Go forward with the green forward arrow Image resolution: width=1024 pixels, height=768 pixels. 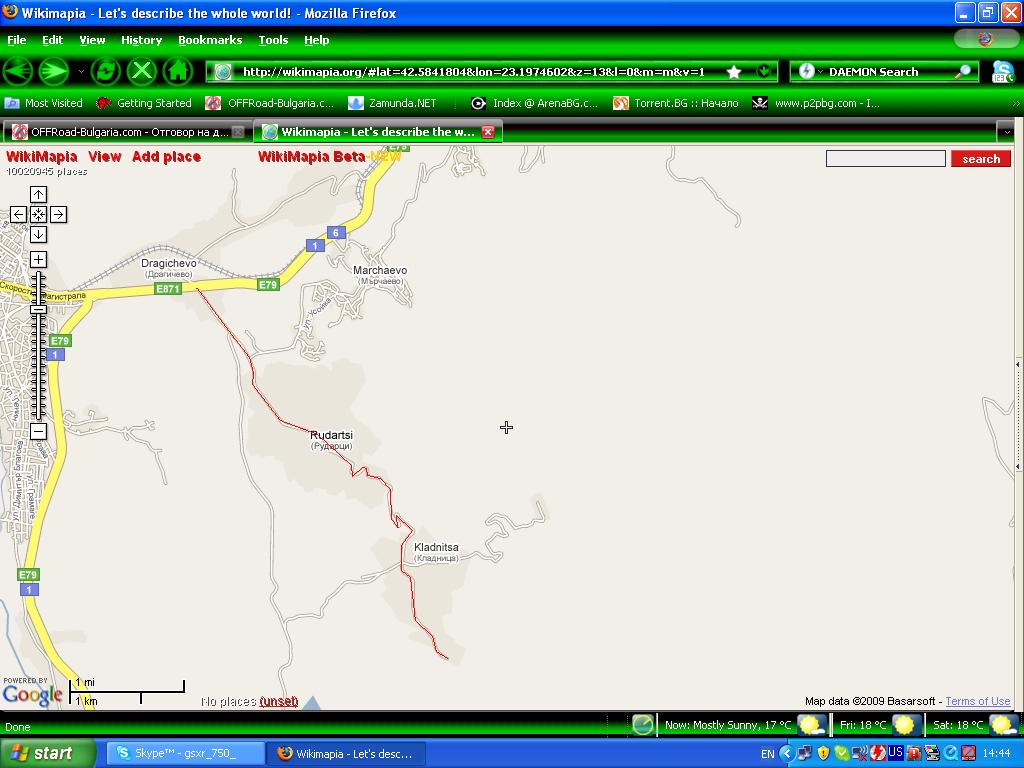[x=54, y=71]
